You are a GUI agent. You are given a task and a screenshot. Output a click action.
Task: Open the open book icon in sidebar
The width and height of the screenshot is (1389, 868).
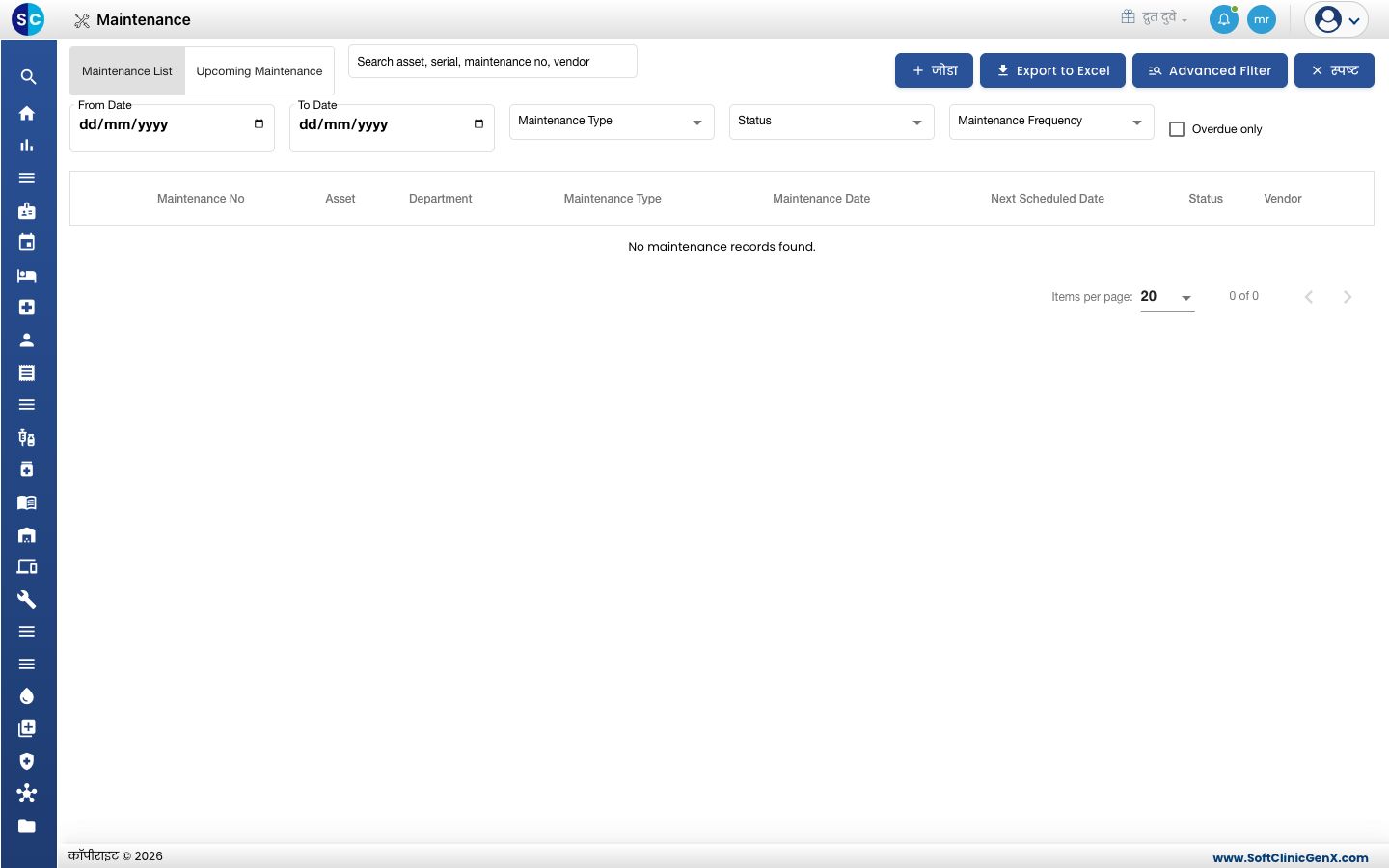click(27, 502)
